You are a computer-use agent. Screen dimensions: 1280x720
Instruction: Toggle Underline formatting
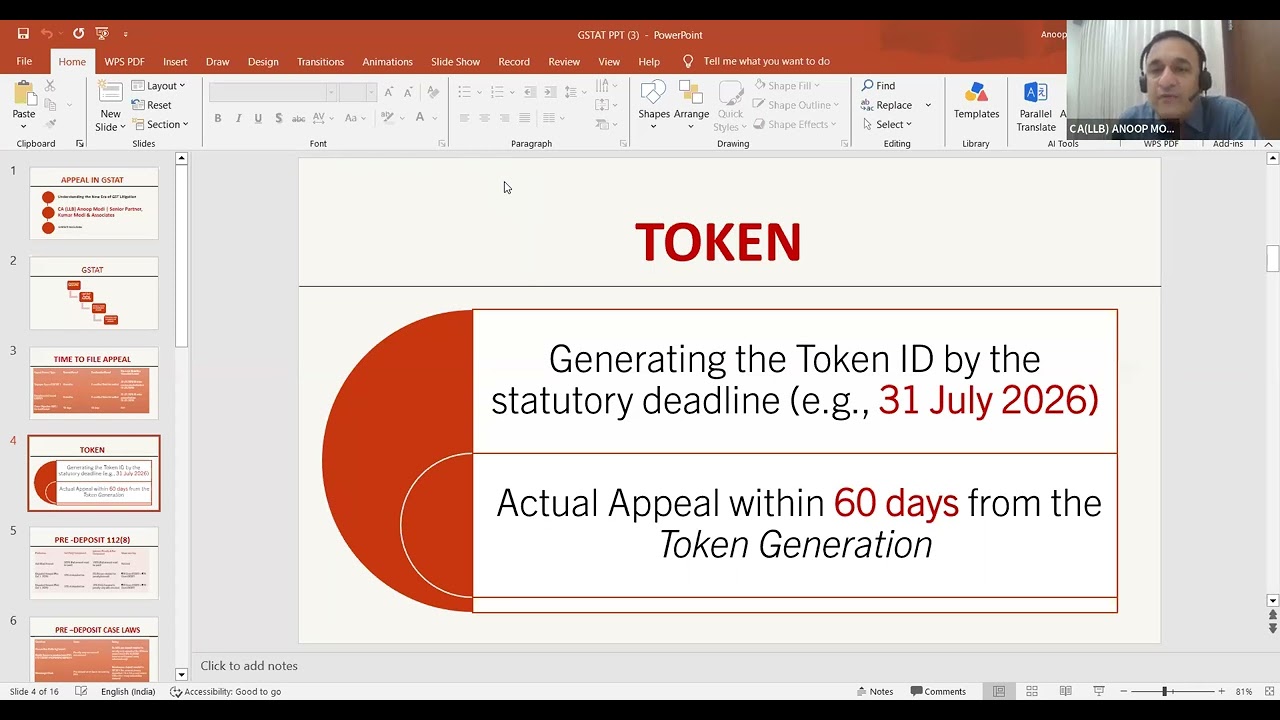(258, 118)
